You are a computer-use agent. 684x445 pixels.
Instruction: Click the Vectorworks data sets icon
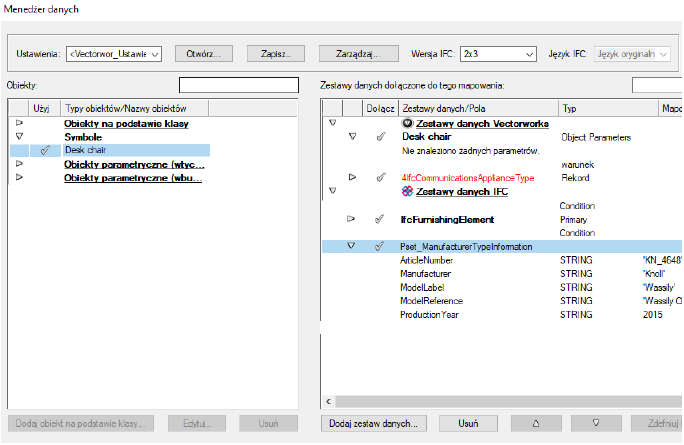pos(408,123)
